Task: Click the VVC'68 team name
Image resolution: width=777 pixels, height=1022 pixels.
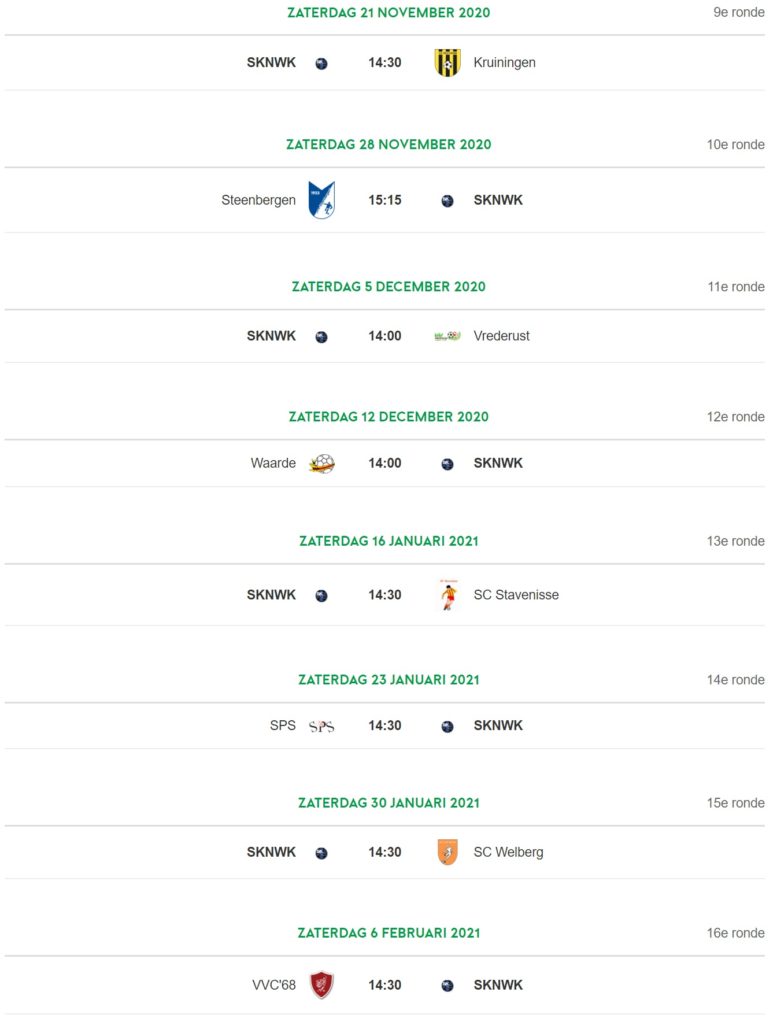Action: click(x=274, y=985)
